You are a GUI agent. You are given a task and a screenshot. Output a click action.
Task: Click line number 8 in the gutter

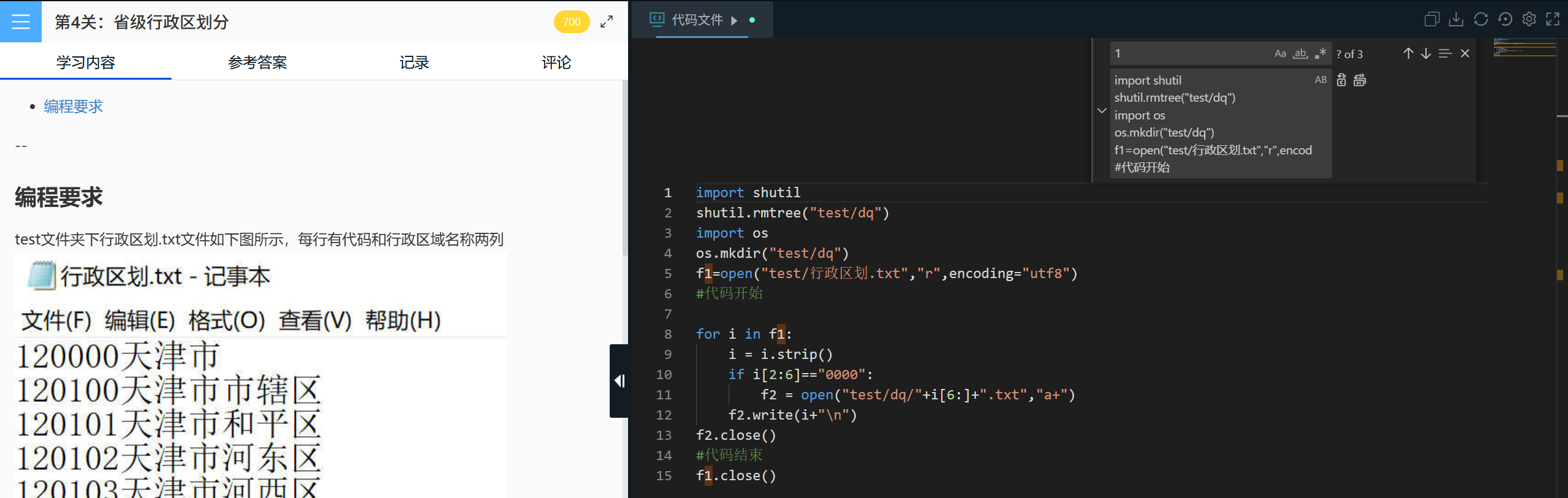pos(668,334)
